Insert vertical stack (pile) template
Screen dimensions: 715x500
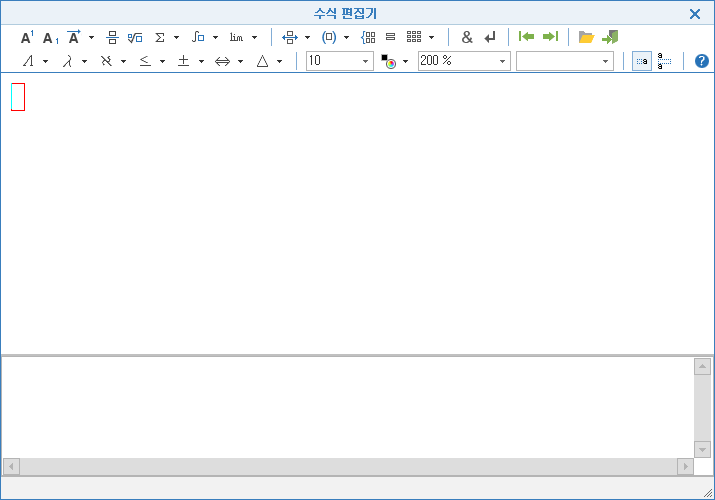390,37
